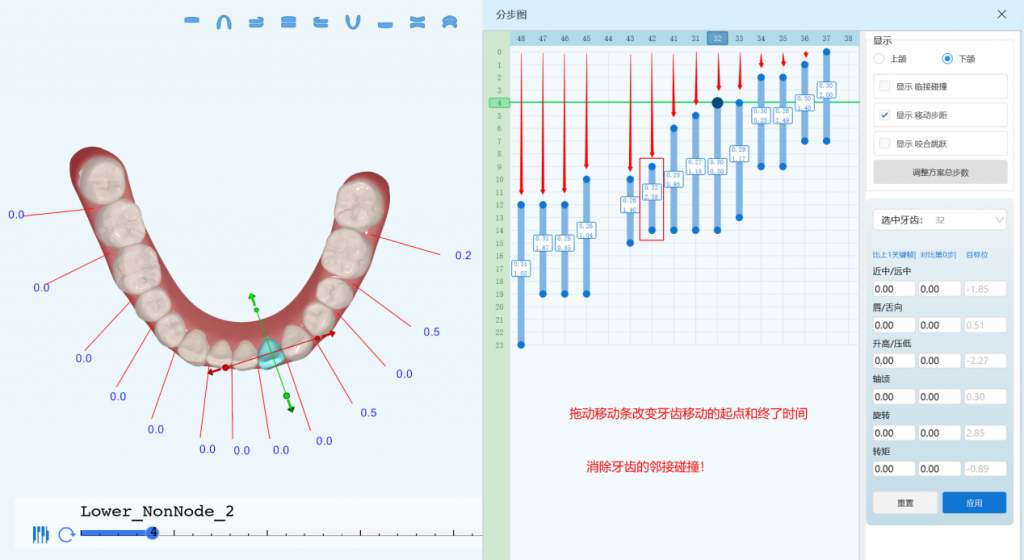Select tooth 32 column header
This screenshot has height=560, width=1024.
tap(717, 38)
